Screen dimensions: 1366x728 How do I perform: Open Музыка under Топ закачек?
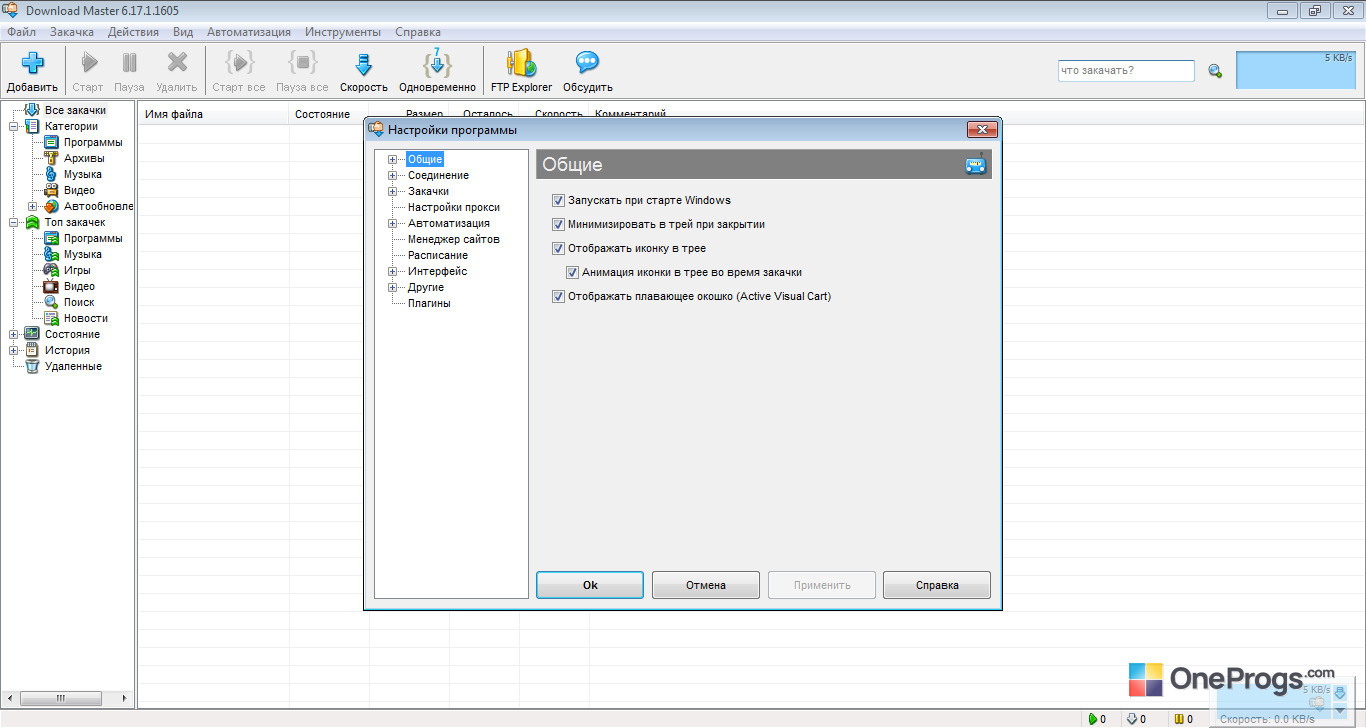83,254
